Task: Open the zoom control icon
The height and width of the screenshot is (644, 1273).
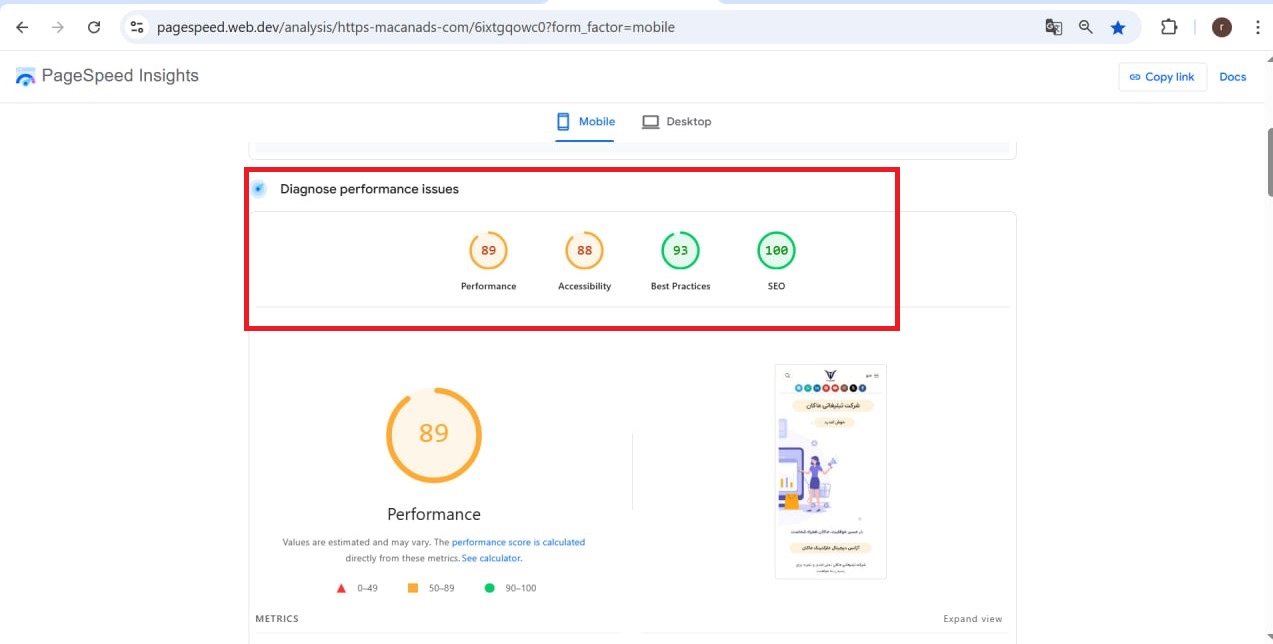Action: [1085, 27]
